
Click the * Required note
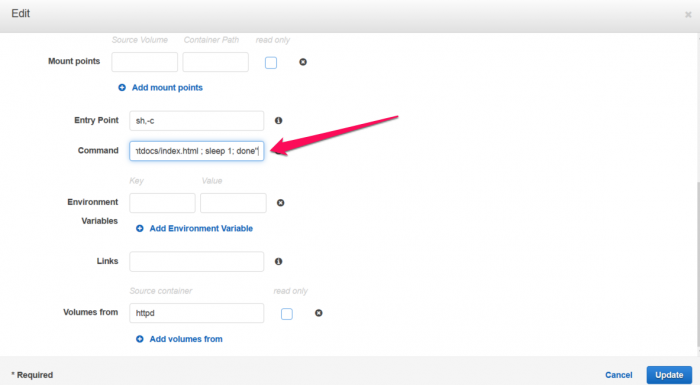(32, 375)
